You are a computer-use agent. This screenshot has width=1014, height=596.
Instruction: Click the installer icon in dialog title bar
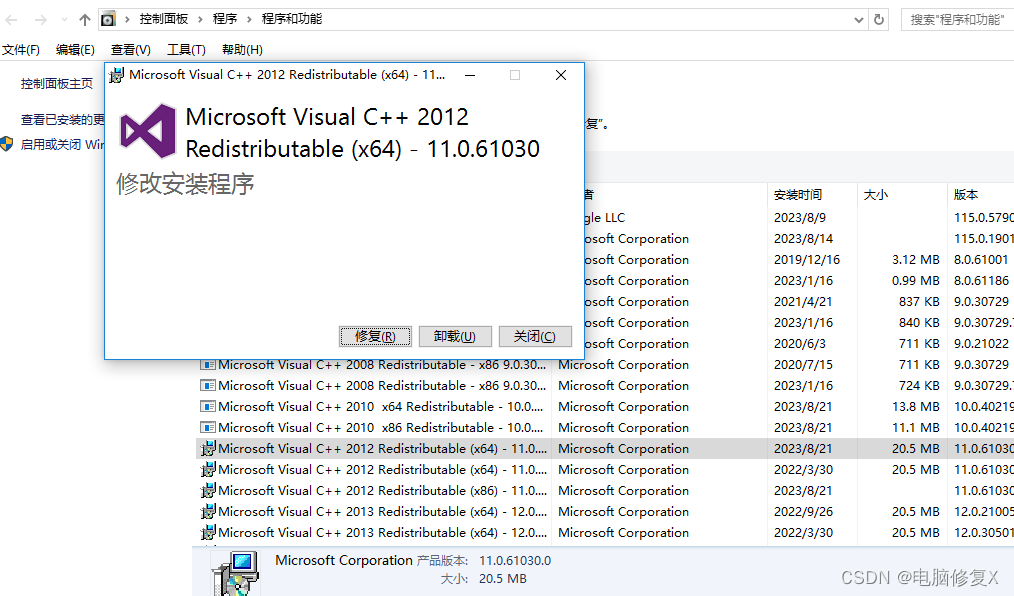point(116,76)
